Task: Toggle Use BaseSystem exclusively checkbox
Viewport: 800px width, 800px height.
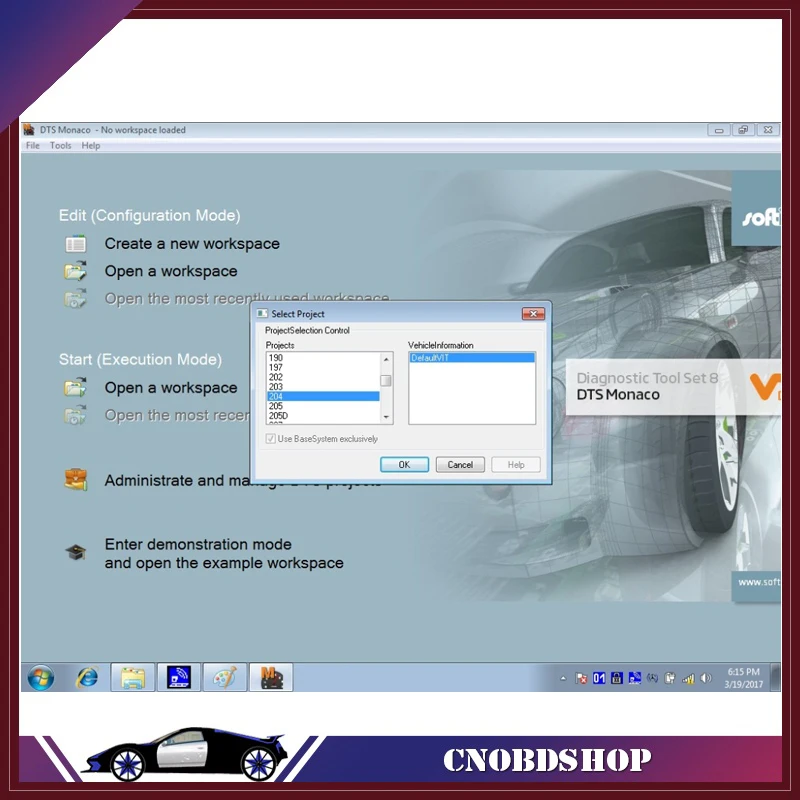Action: pos(271,439)
